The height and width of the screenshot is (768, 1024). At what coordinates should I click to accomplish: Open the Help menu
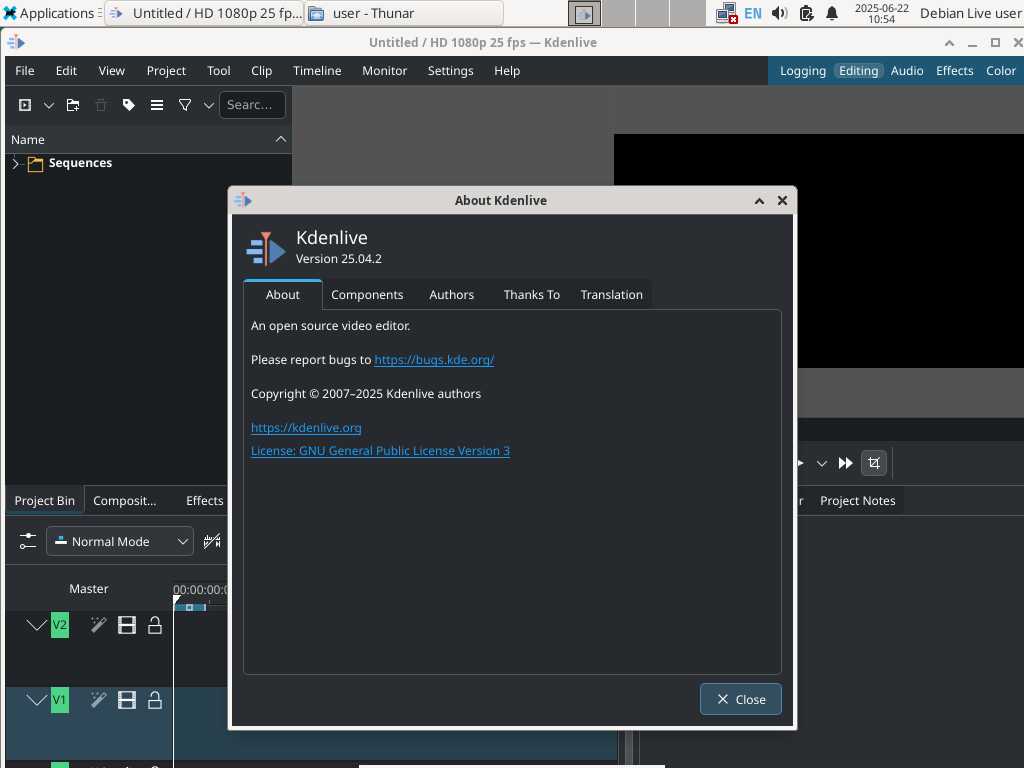point(507,71)
